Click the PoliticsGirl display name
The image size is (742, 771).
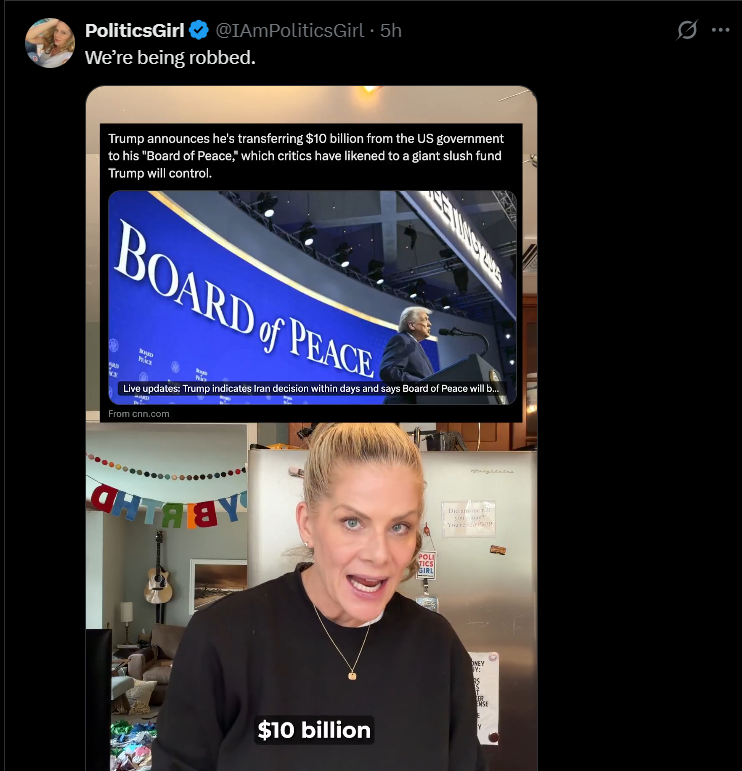click(135, 30)
